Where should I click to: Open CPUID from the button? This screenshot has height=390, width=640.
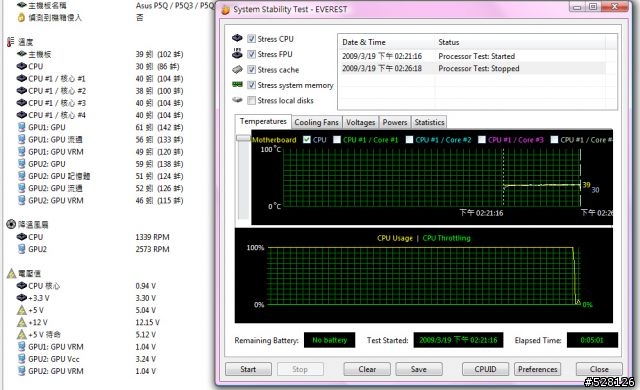click(x=485, y=369)
